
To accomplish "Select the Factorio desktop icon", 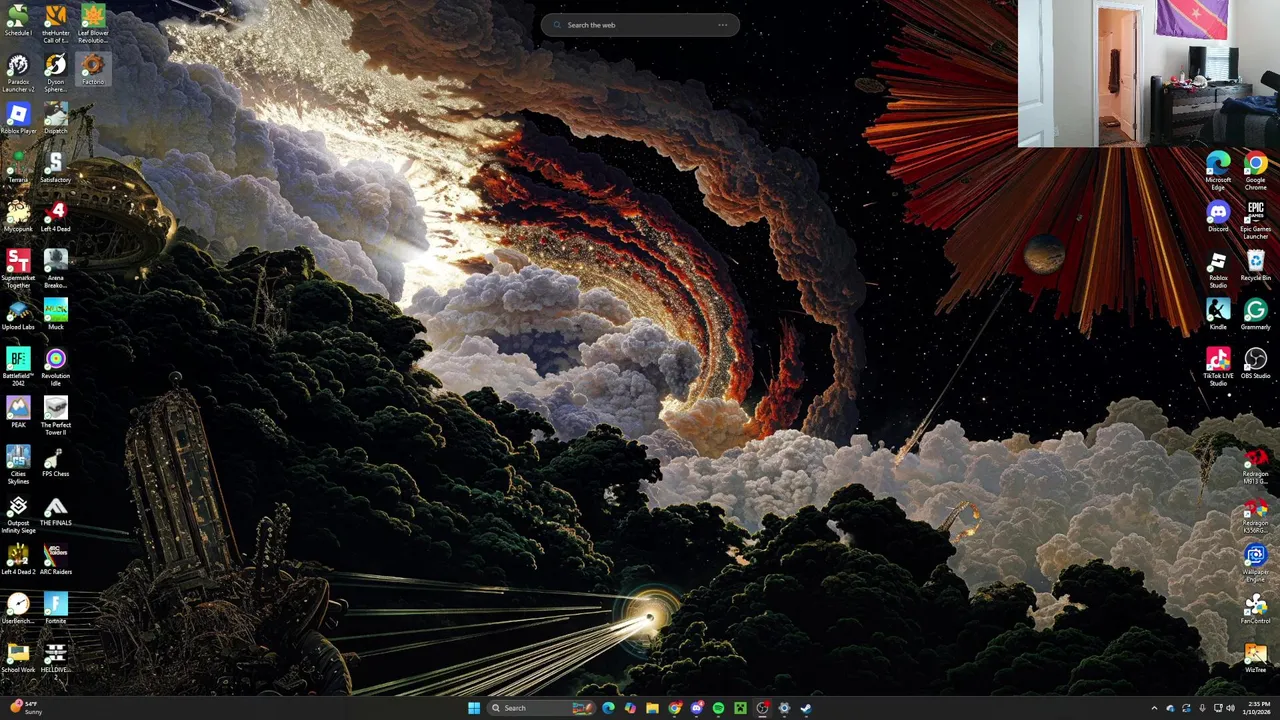I will coord(93,70).
